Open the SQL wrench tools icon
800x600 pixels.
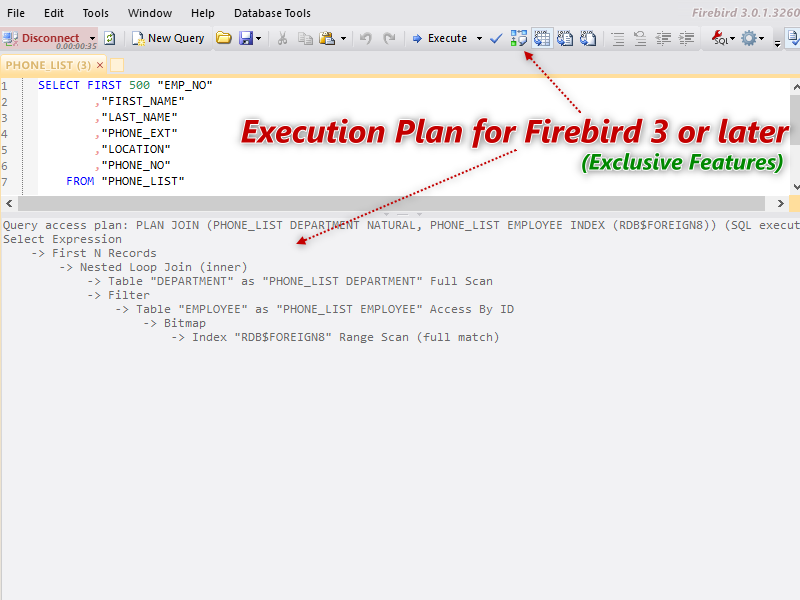point(720,38)
